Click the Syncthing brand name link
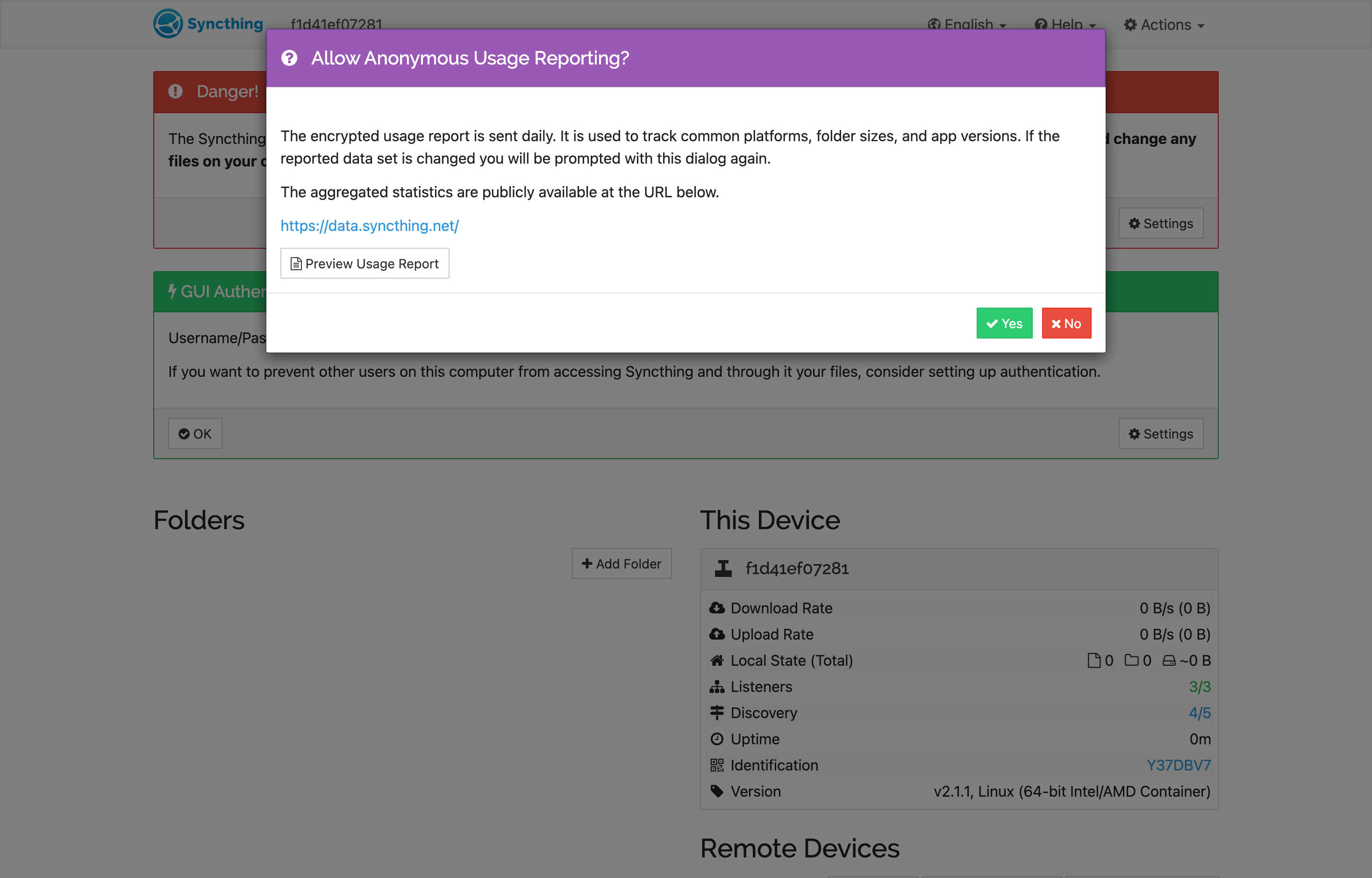 pos(225,24)
